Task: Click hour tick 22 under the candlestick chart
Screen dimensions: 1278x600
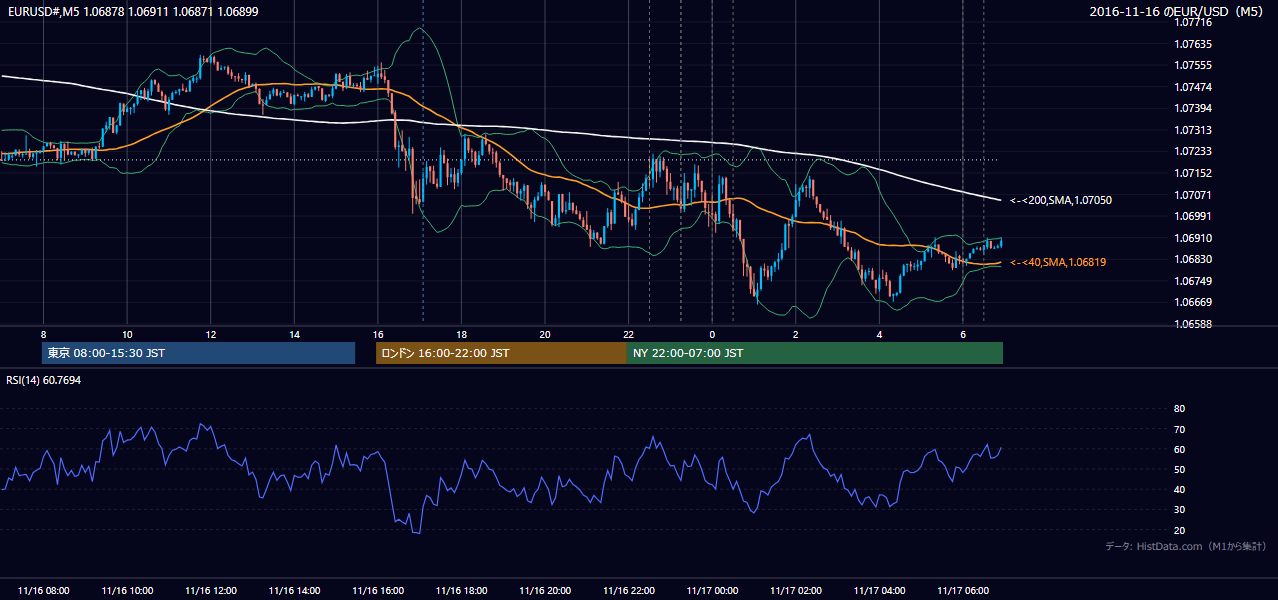Action: pos(628,334)
